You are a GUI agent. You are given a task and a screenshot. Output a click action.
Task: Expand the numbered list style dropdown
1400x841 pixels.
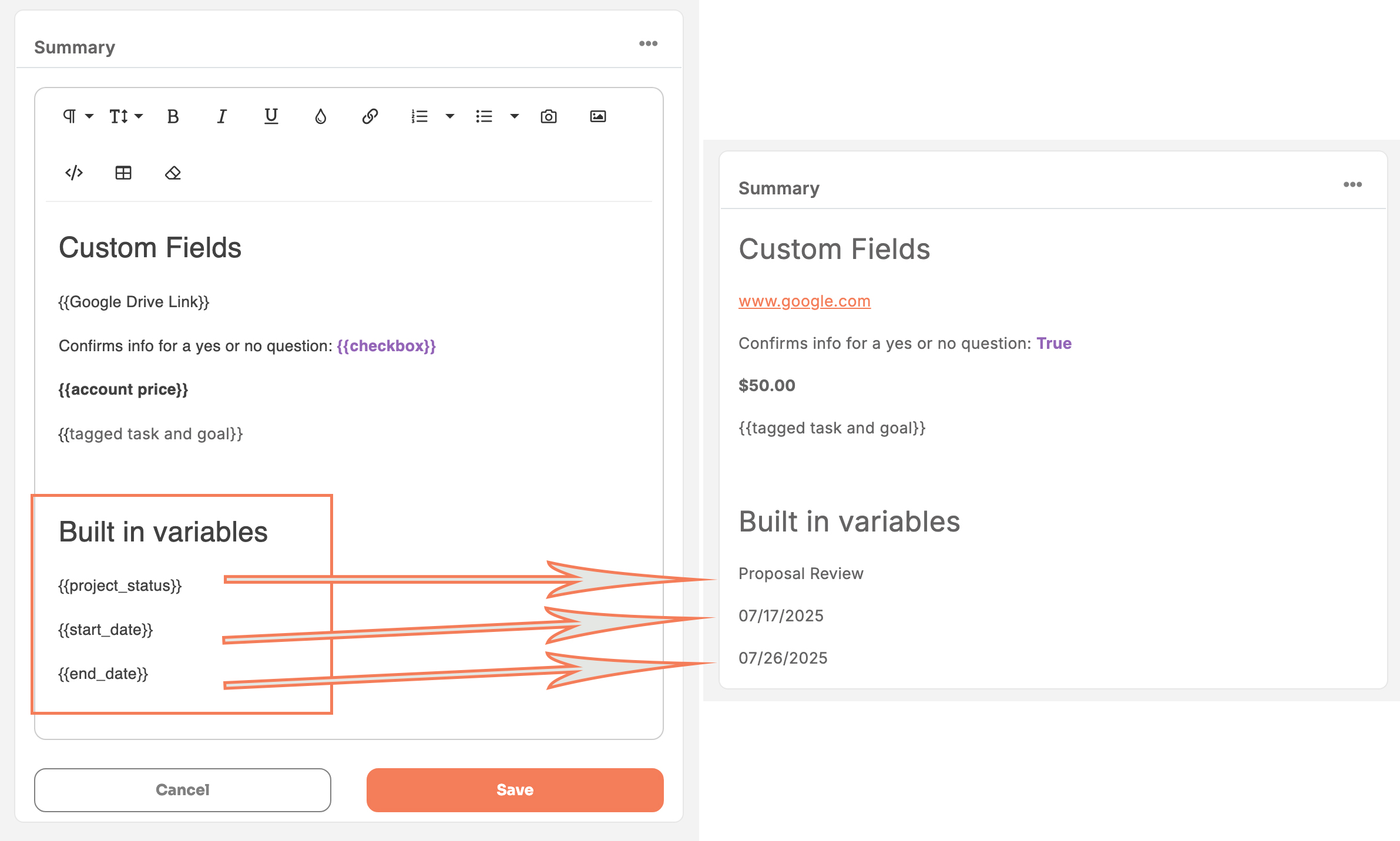tap(450, 116)
